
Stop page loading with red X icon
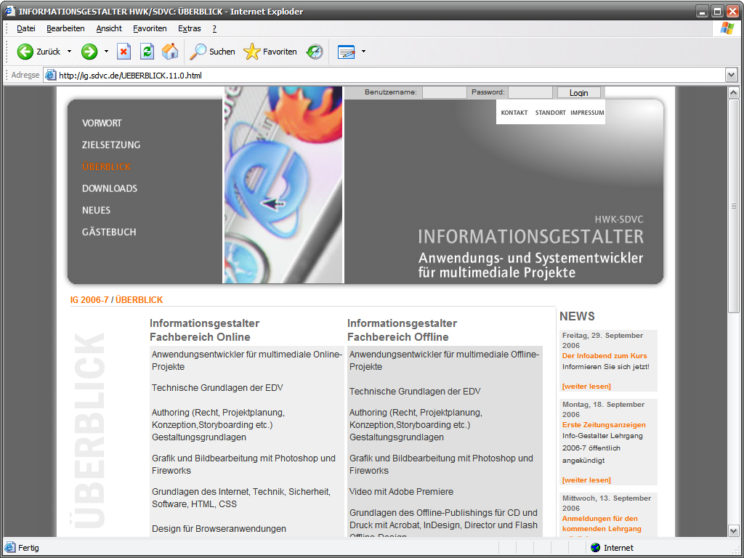pos(124,51)
